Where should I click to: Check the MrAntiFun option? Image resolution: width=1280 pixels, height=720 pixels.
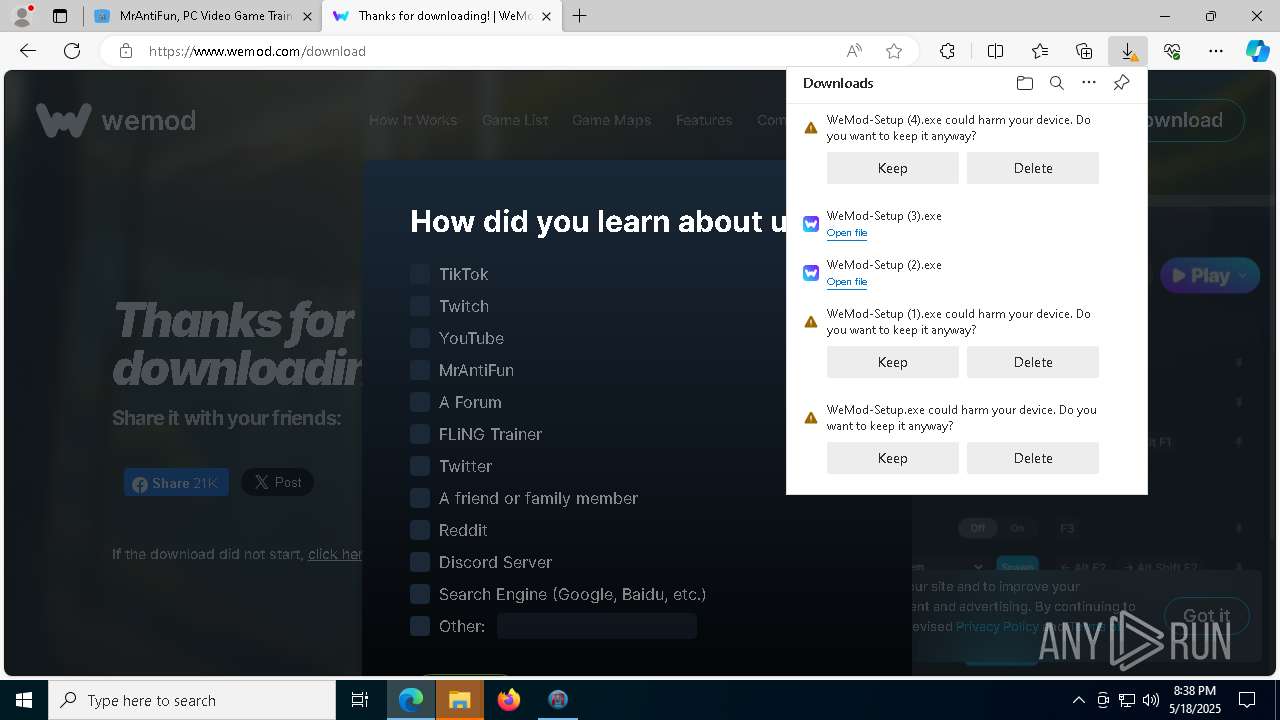click(x=420, y=370)
